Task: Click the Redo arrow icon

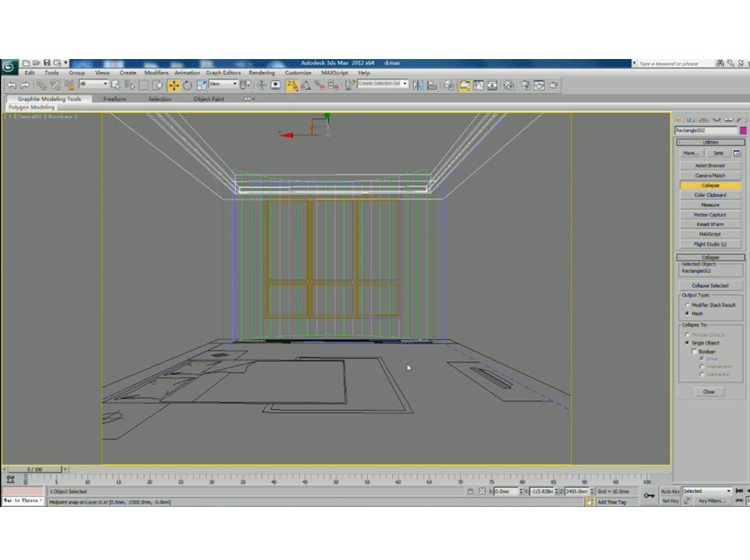Action: click(25, 86)
